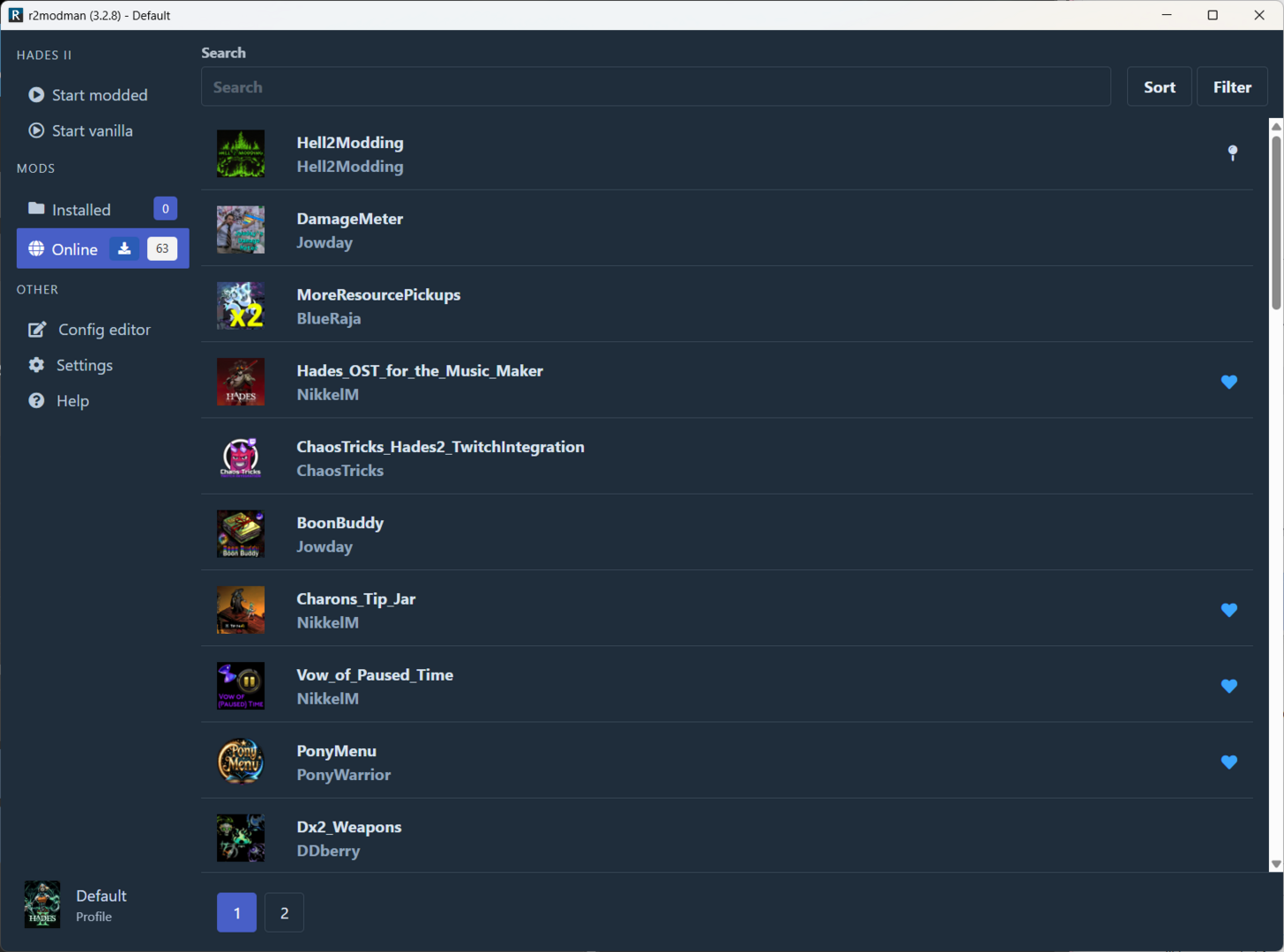This screenshot has height=952, width=1284.
Task: Click the heart icon on Charons_Tip_Jar
Action: [x=1229, y=610]
